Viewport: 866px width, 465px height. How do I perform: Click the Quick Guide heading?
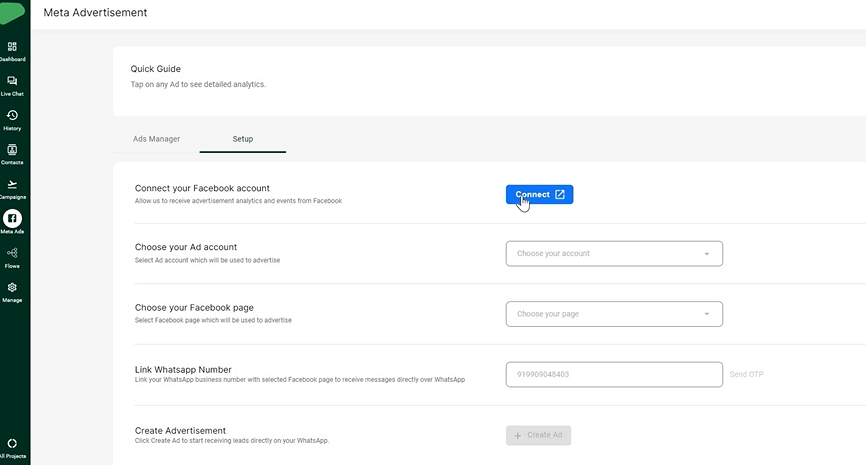(156, 69)
